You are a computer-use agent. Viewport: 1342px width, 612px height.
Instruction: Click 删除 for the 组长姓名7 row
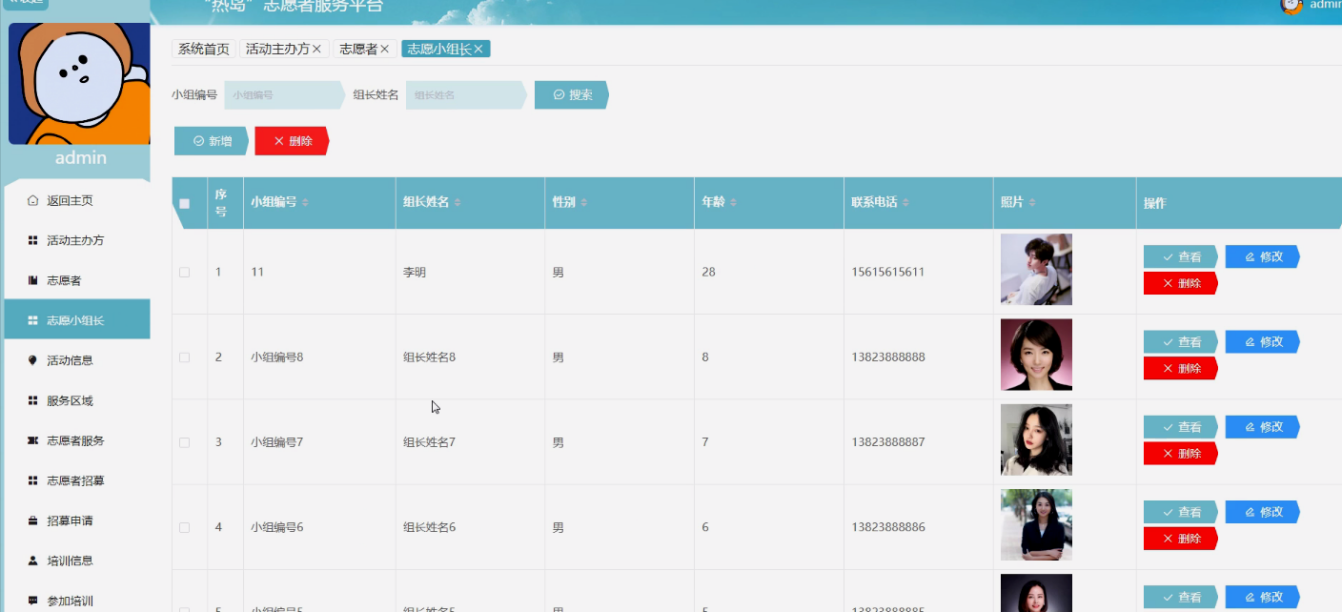[x=1180, y=453]
